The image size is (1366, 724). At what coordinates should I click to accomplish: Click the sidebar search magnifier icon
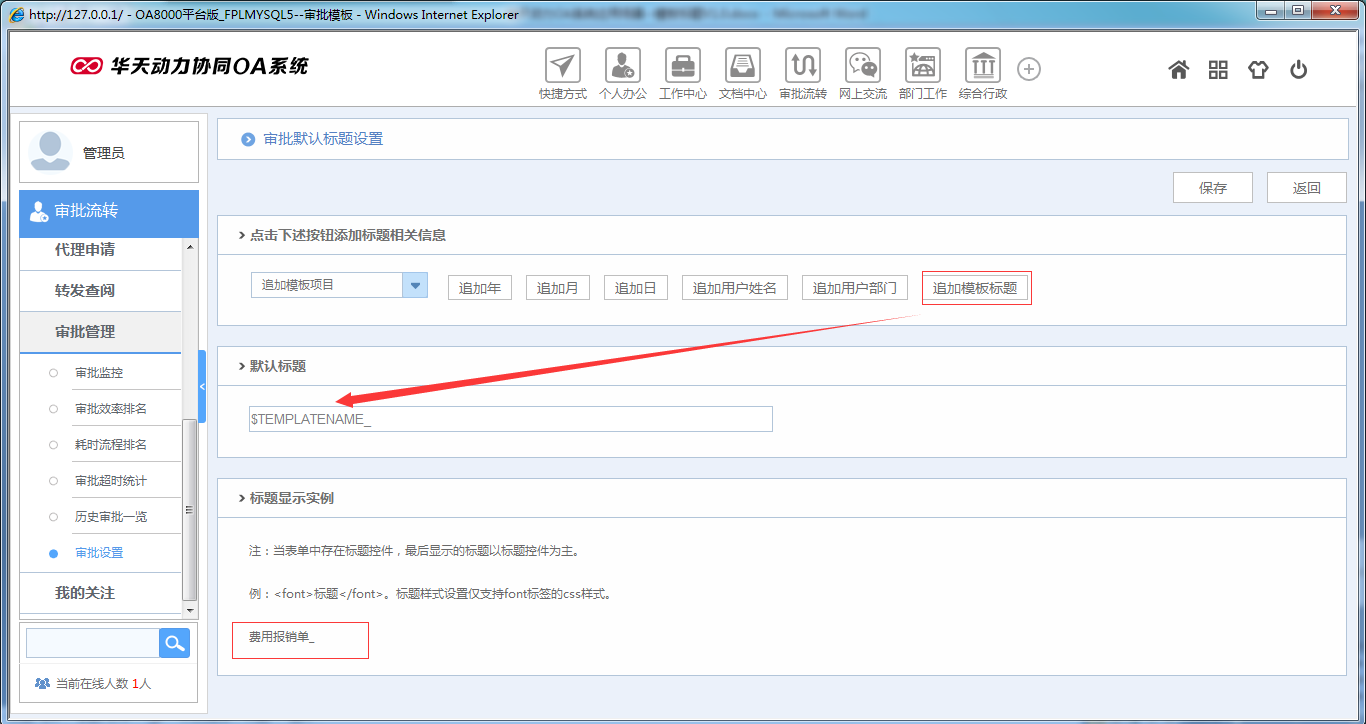pos(174,643)
